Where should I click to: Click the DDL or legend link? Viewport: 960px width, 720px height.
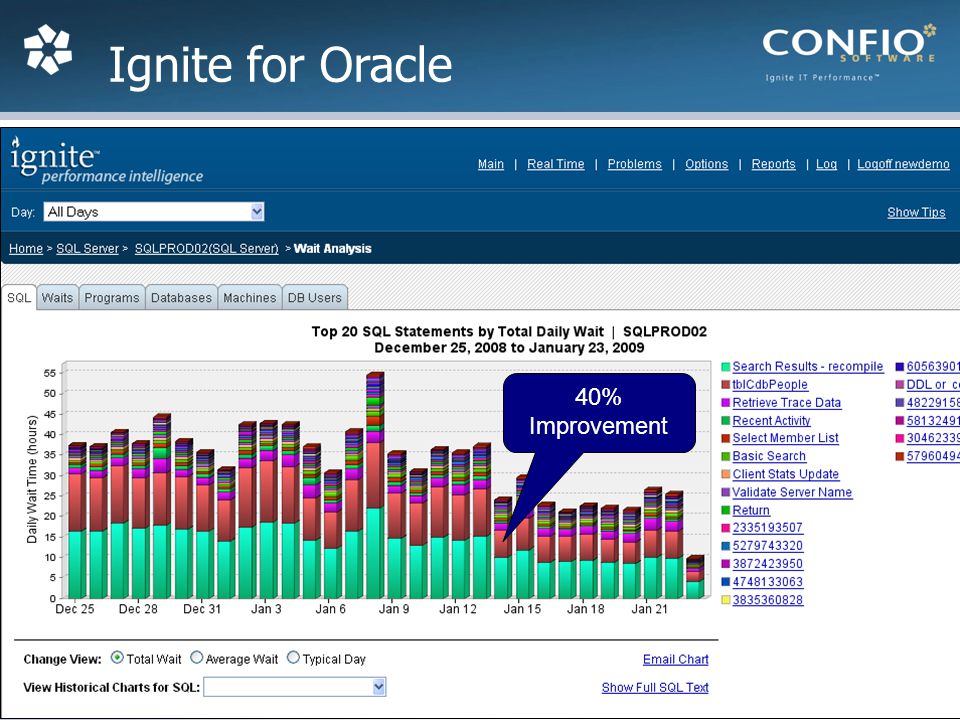click(x=932, y=384)
